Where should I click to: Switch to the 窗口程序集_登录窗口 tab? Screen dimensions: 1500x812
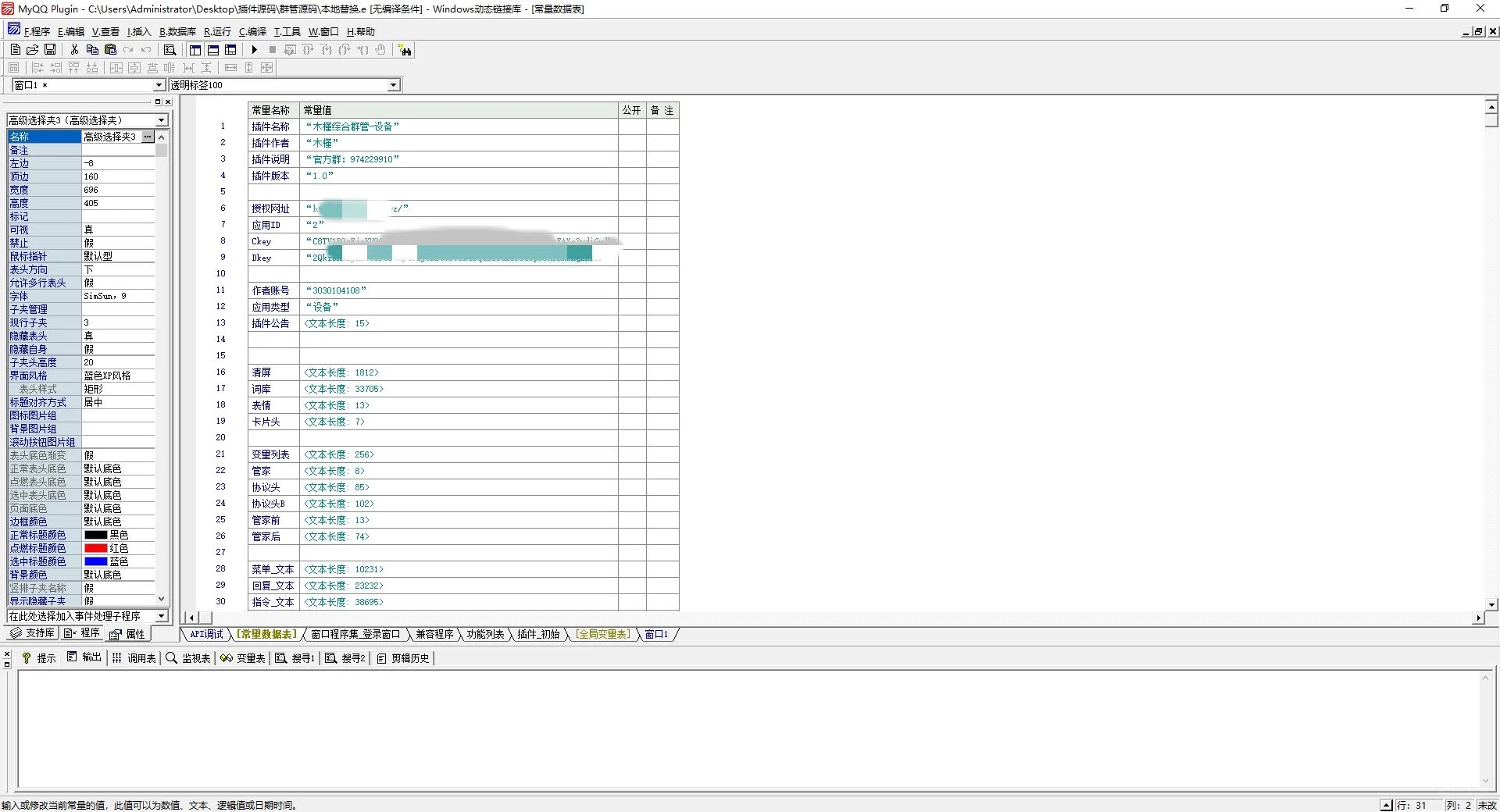(x=355, y=635)
